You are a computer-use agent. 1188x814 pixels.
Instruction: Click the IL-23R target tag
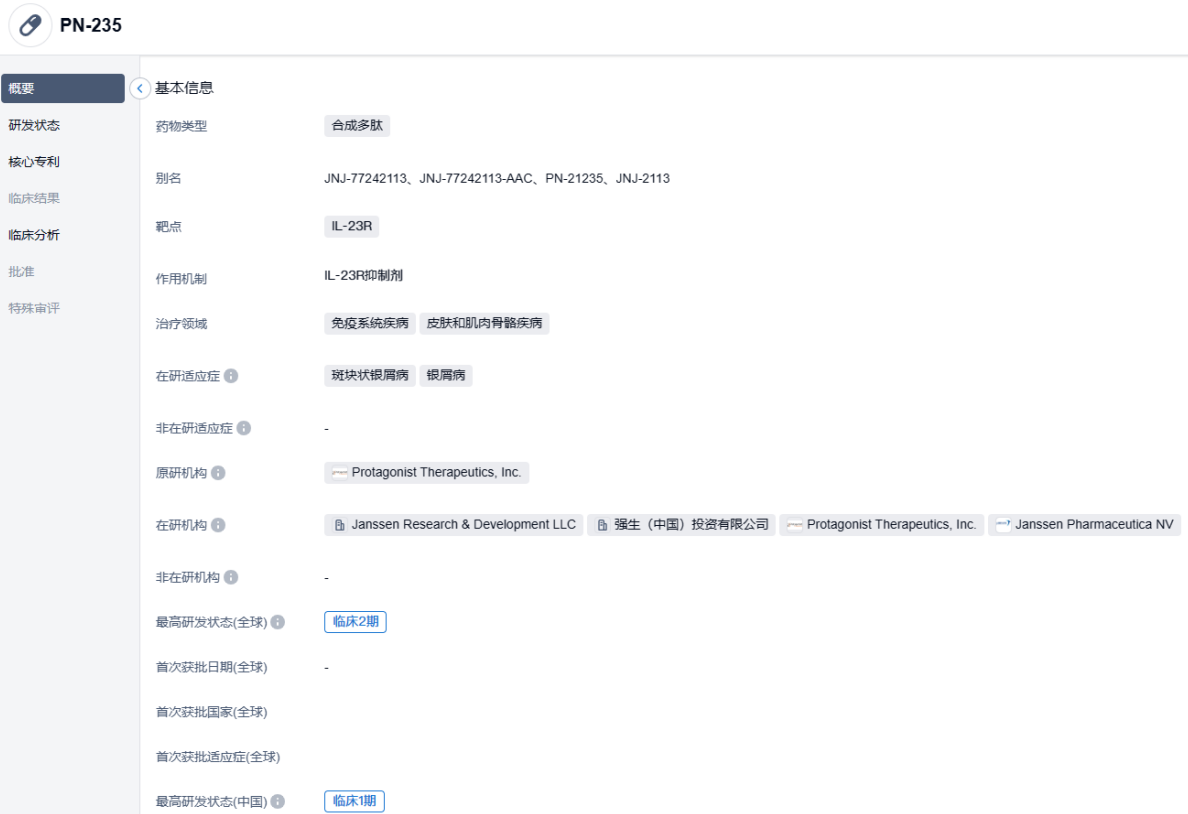[x=351, y=227]
